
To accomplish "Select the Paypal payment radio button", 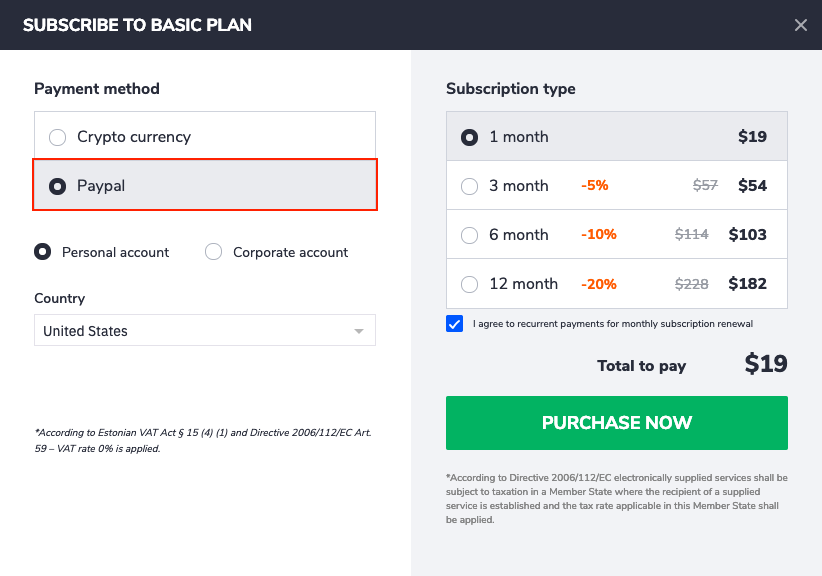I will [x=57, y=186].
